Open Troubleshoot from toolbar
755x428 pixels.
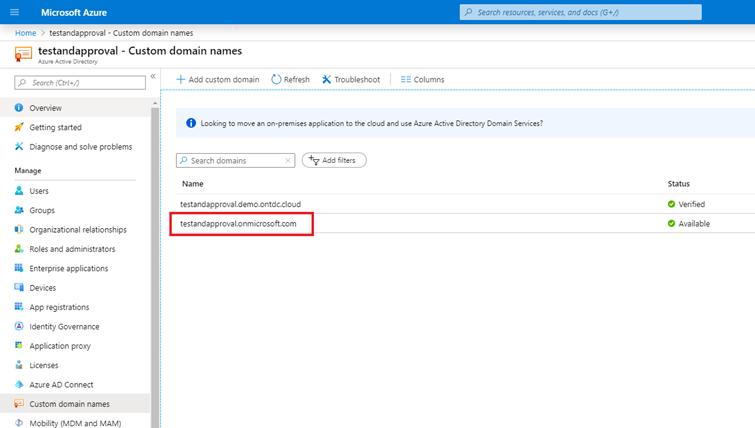(351, 79)
